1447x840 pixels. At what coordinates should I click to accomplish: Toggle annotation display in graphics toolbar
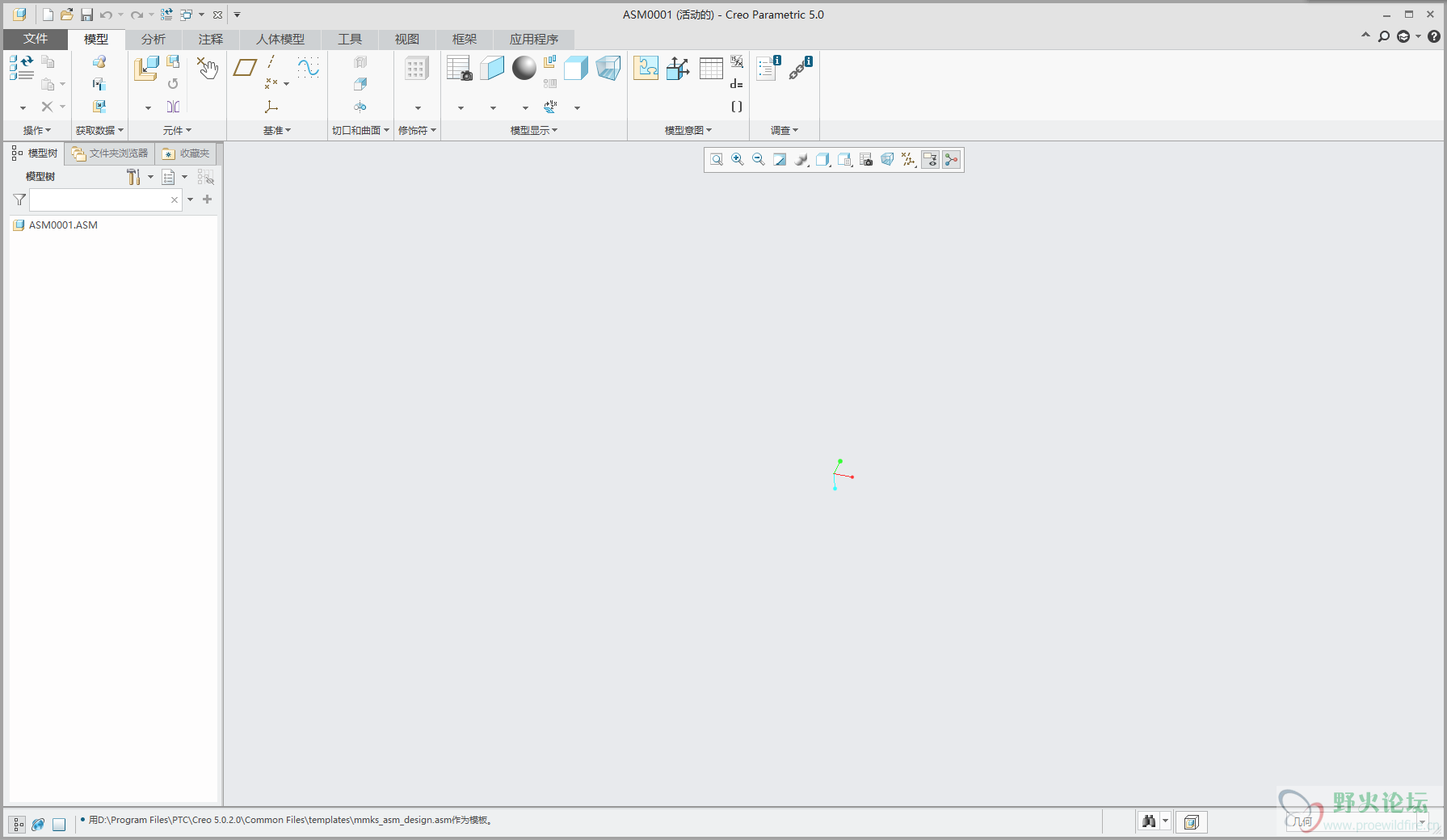[930, 160]
